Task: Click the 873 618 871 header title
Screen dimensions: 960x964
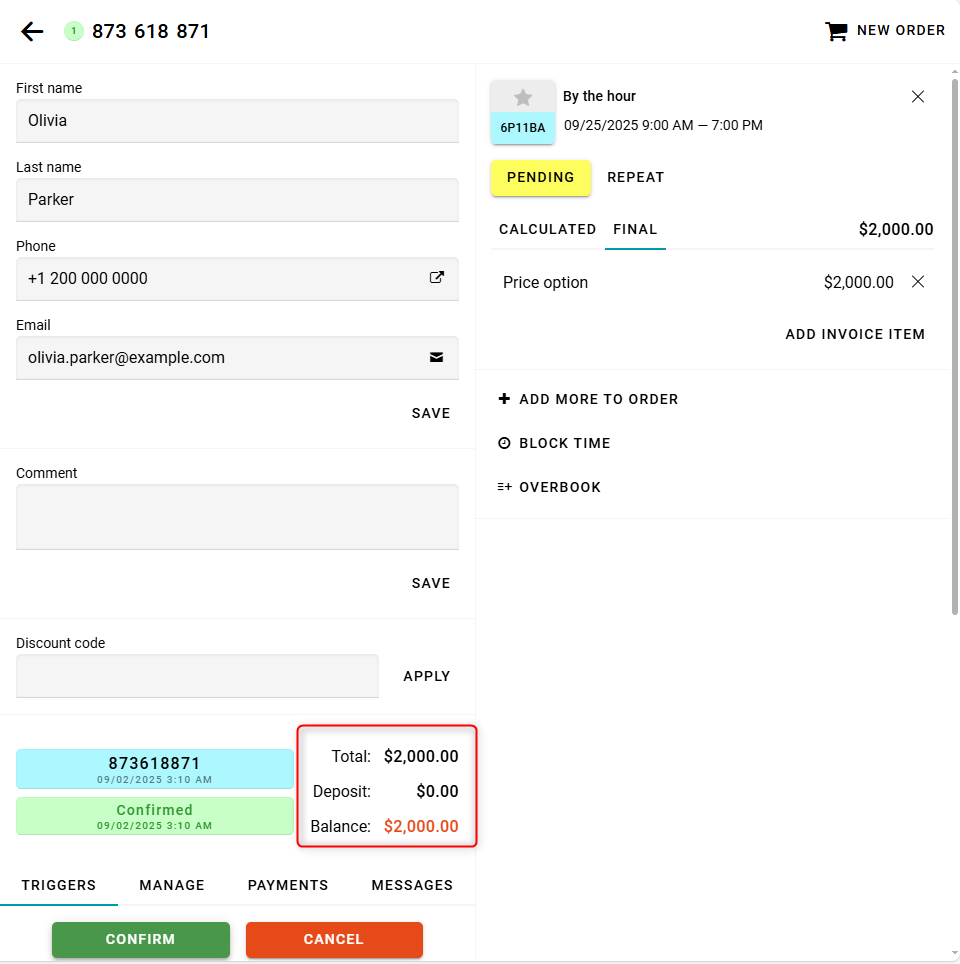Action: (x=151, y=31)
